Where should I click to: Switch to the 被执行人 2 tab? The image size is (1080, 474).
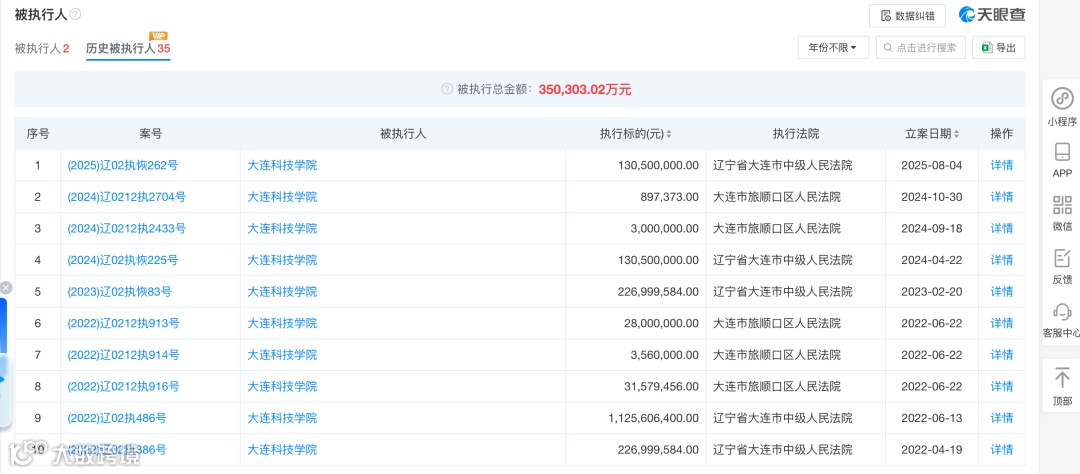tap(42, 48)
